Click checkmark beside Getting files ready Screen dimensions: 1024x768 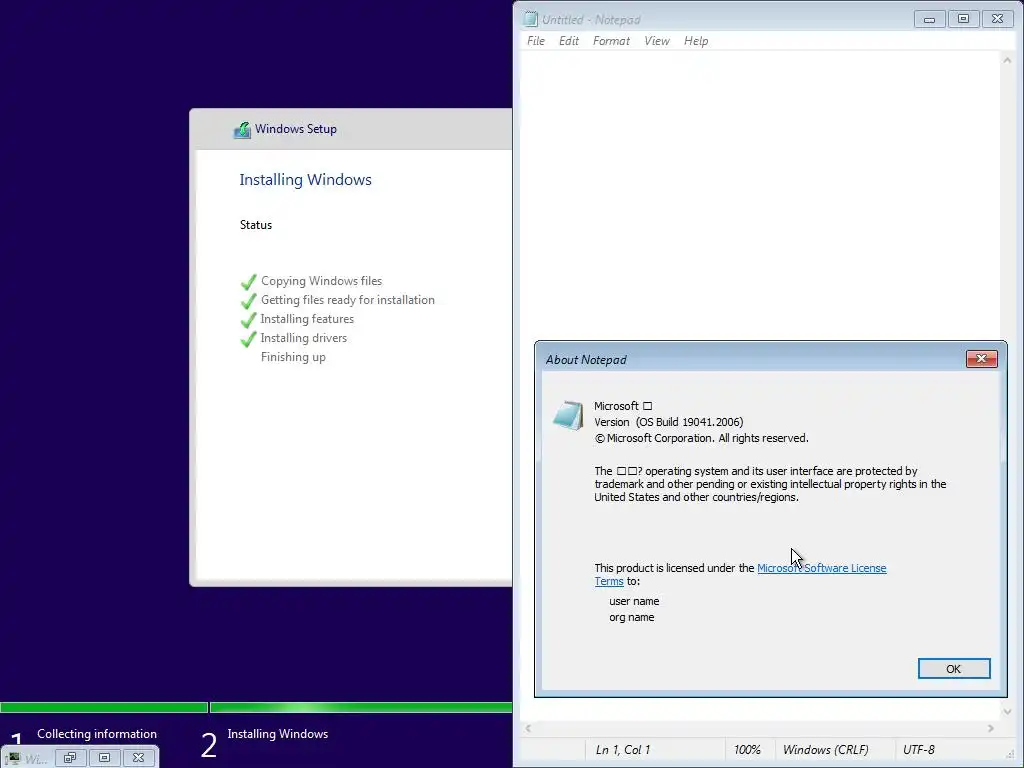point(248,300)
